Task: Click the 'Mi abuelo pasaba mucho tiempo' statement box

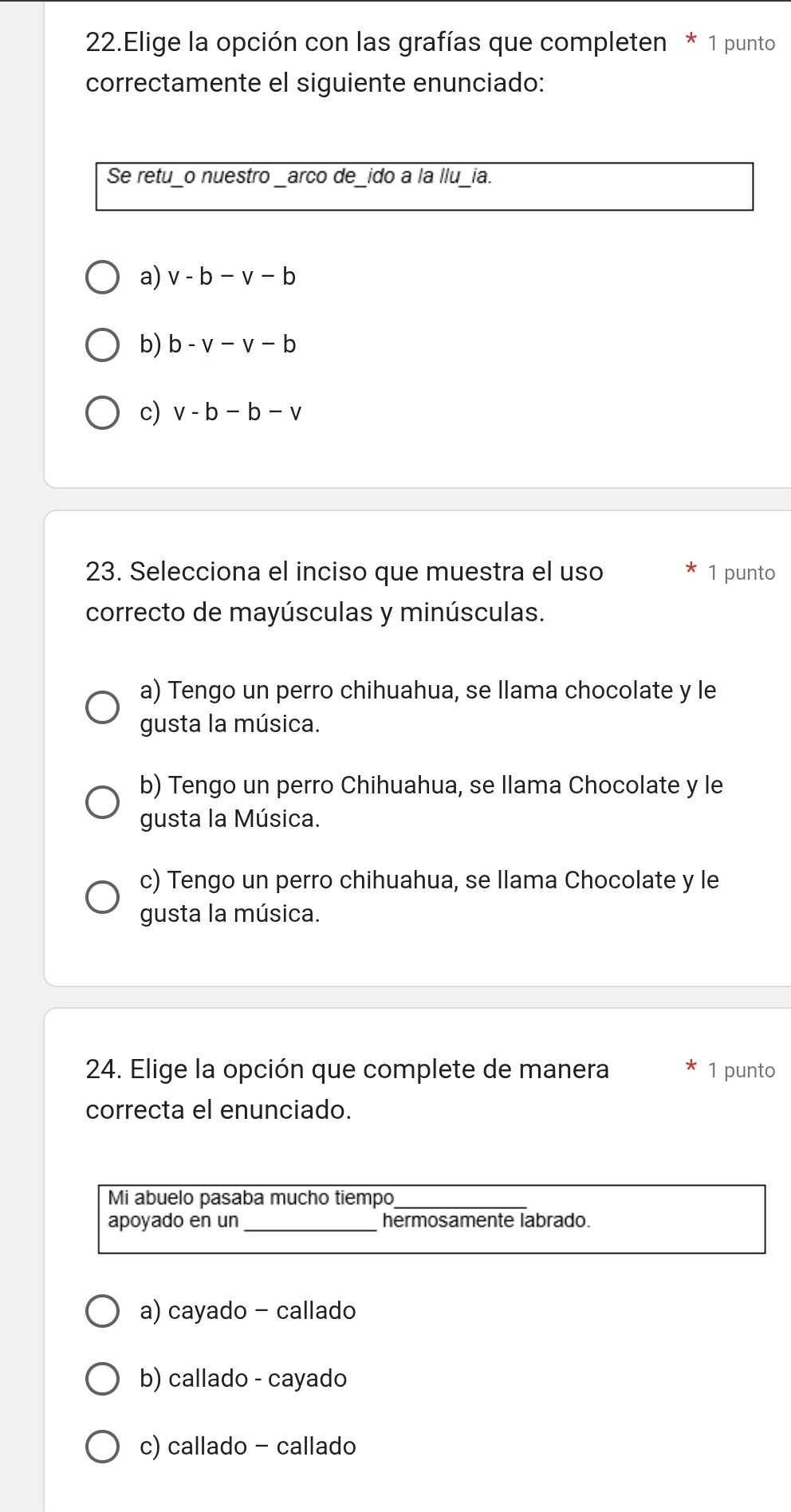Action: point(431,1219)
